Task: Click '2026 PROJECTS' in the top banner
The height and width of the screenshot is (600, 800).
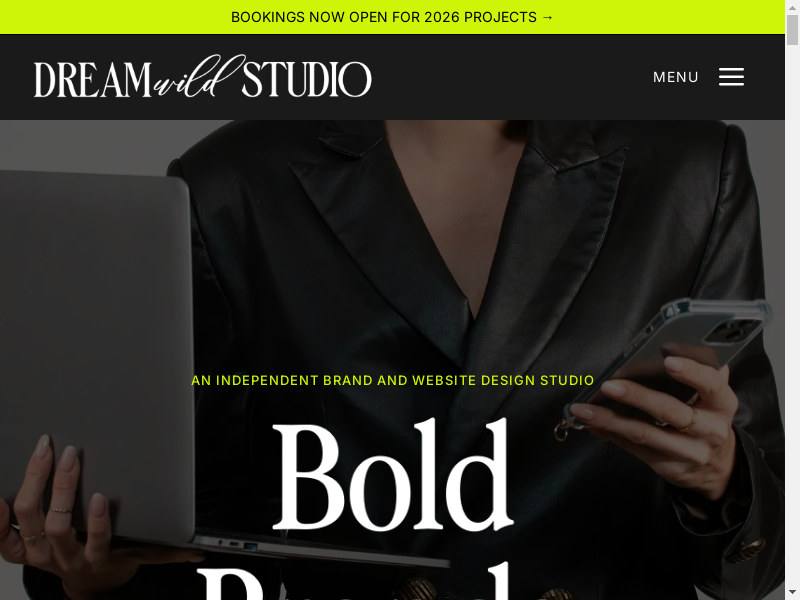Action: pos(480,17)
